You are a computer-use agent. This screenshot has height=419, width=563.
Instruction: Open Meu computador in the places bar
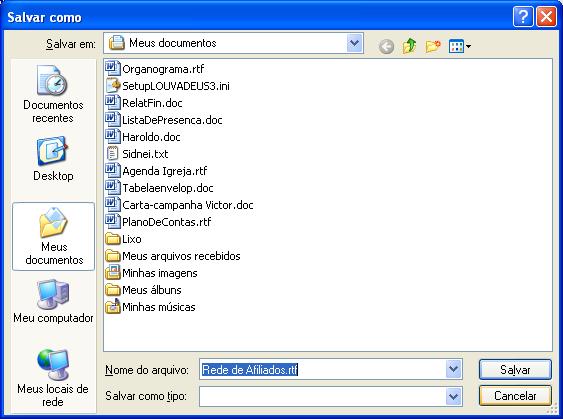tap(53, 301)
